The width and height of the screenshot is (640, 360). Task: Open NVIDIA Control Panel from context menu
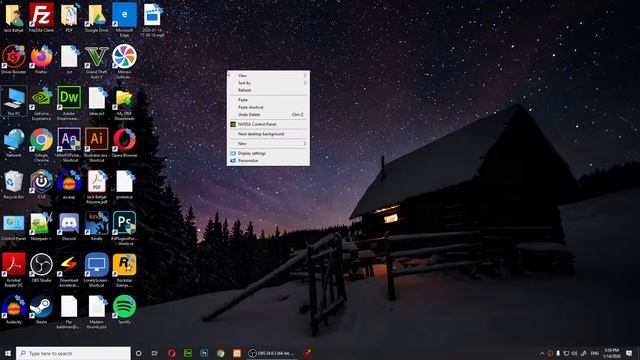268,124
